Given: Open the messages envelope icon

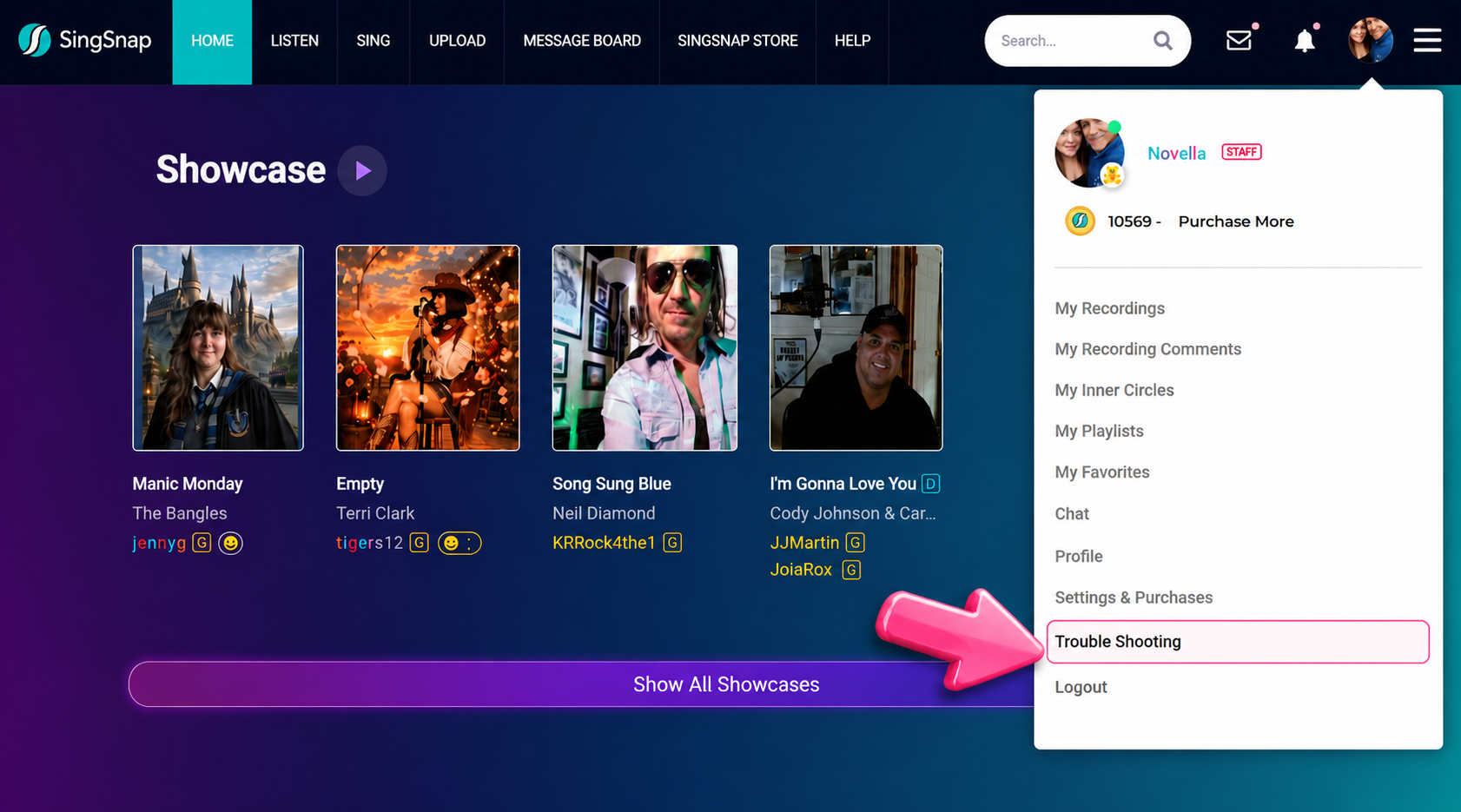Looking at the screenshot, I should tap(1239, 40).
